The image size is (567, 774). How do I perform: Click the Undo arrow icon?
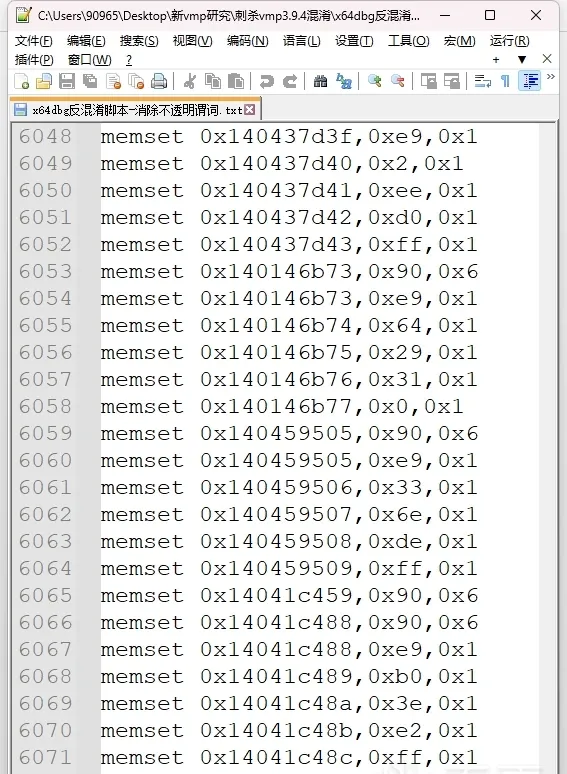pos(266,81)
